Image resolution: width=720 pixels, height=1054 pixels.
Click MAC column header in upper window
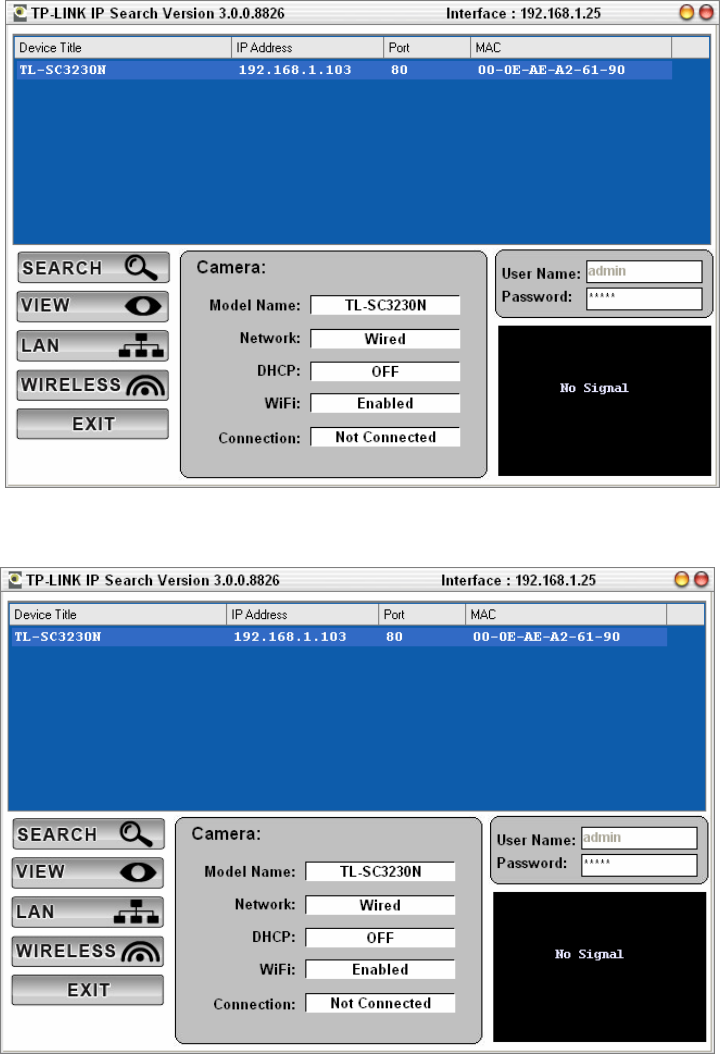pyautogui.click(x=571, y=48)
